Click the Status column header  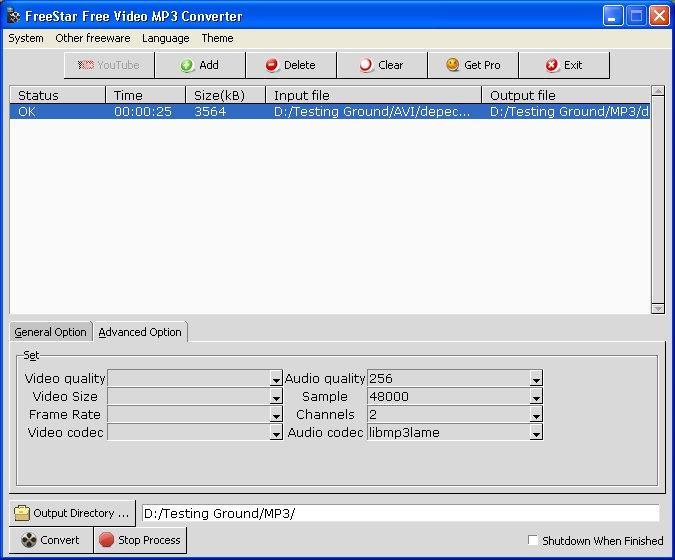coord(57,95)
